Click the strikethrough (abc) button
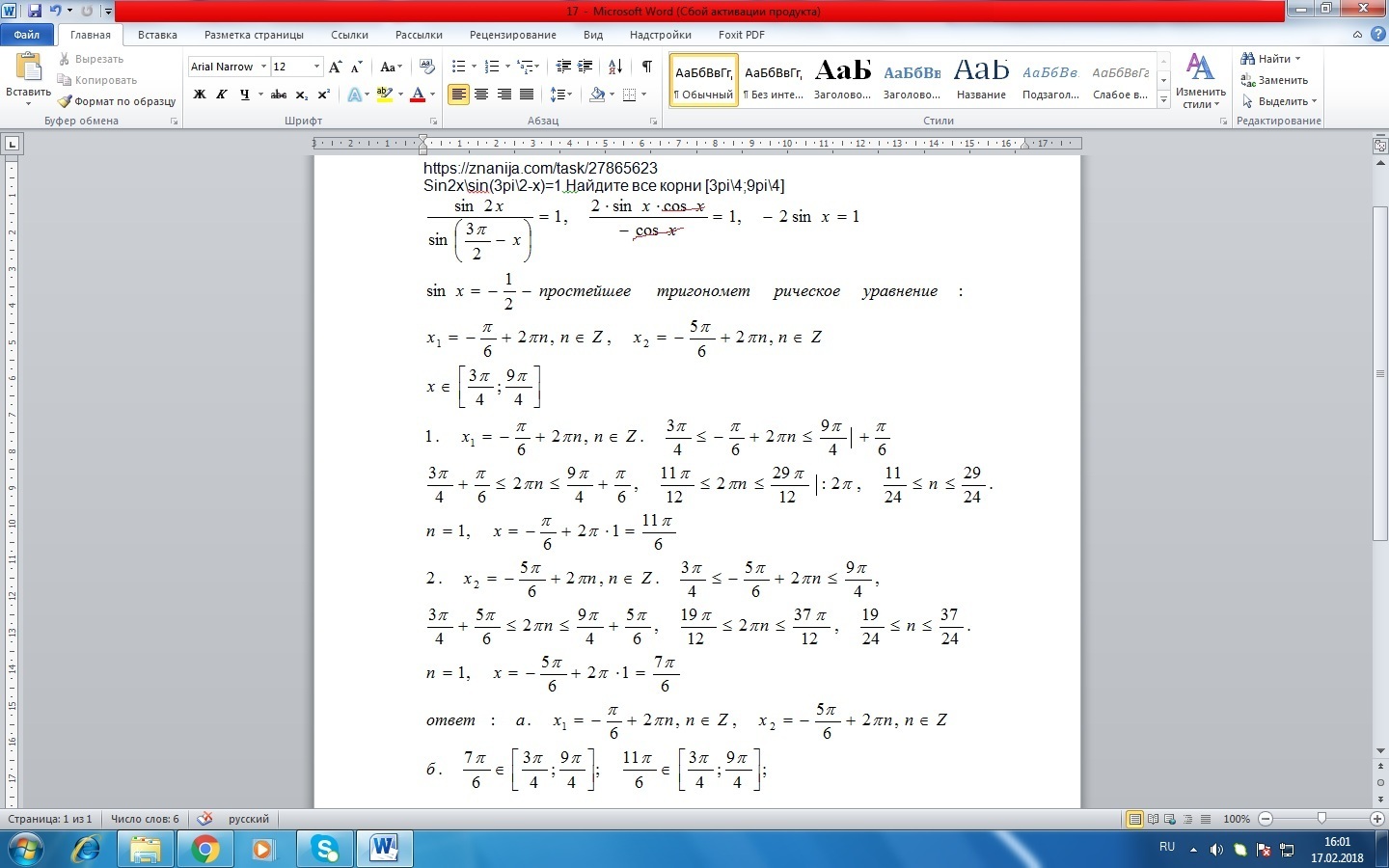Viewport: 1389px width, 868px height. click(279, 95)
